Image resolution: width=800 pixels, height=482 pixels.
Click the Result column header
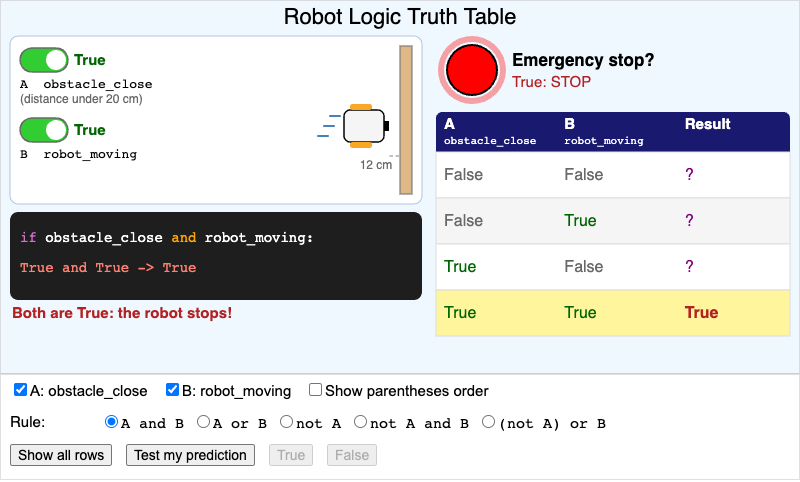(707, 124)
